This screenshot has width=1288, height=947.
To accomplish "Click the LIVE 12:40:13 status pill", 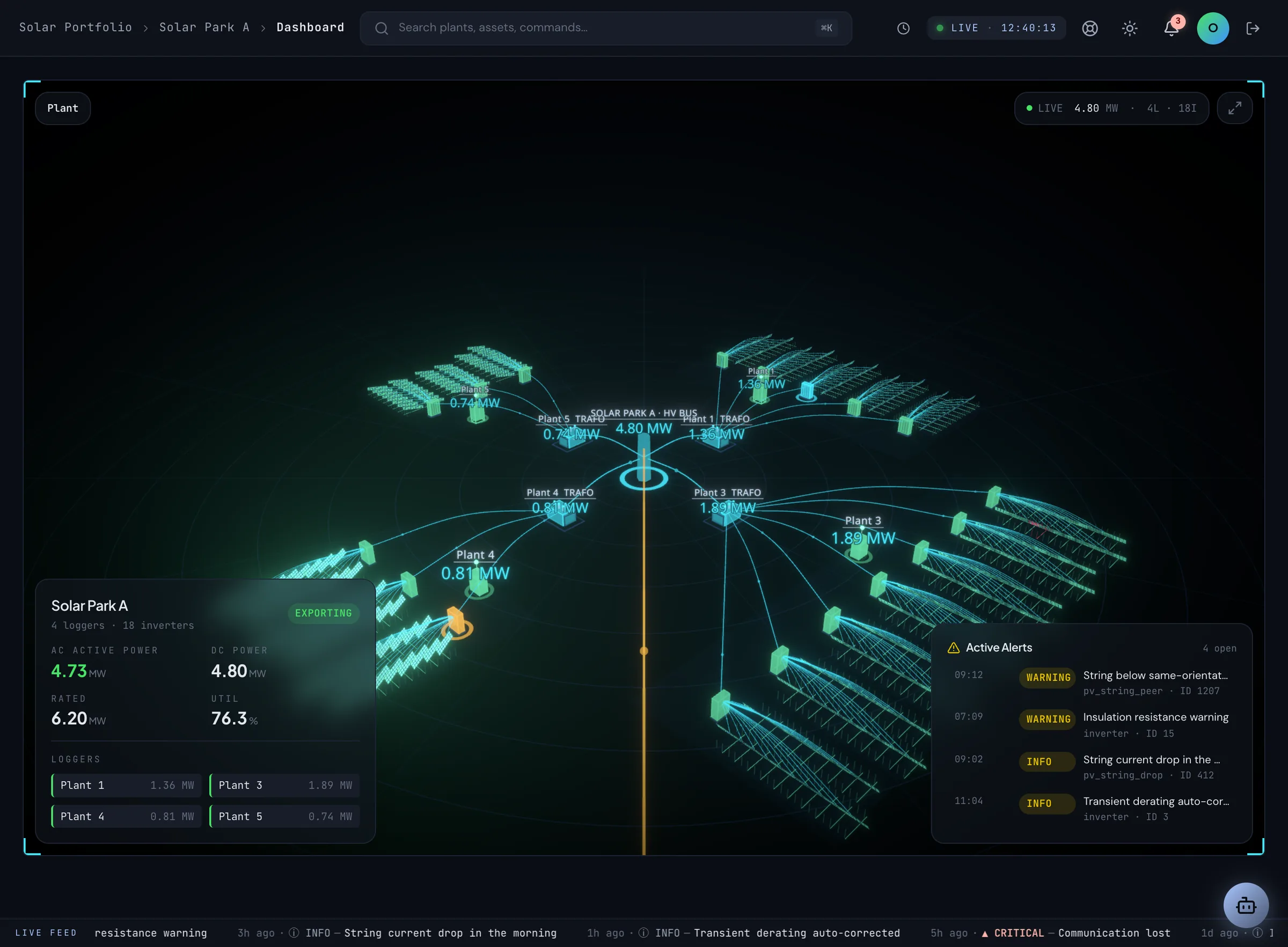I will point(996,28).
